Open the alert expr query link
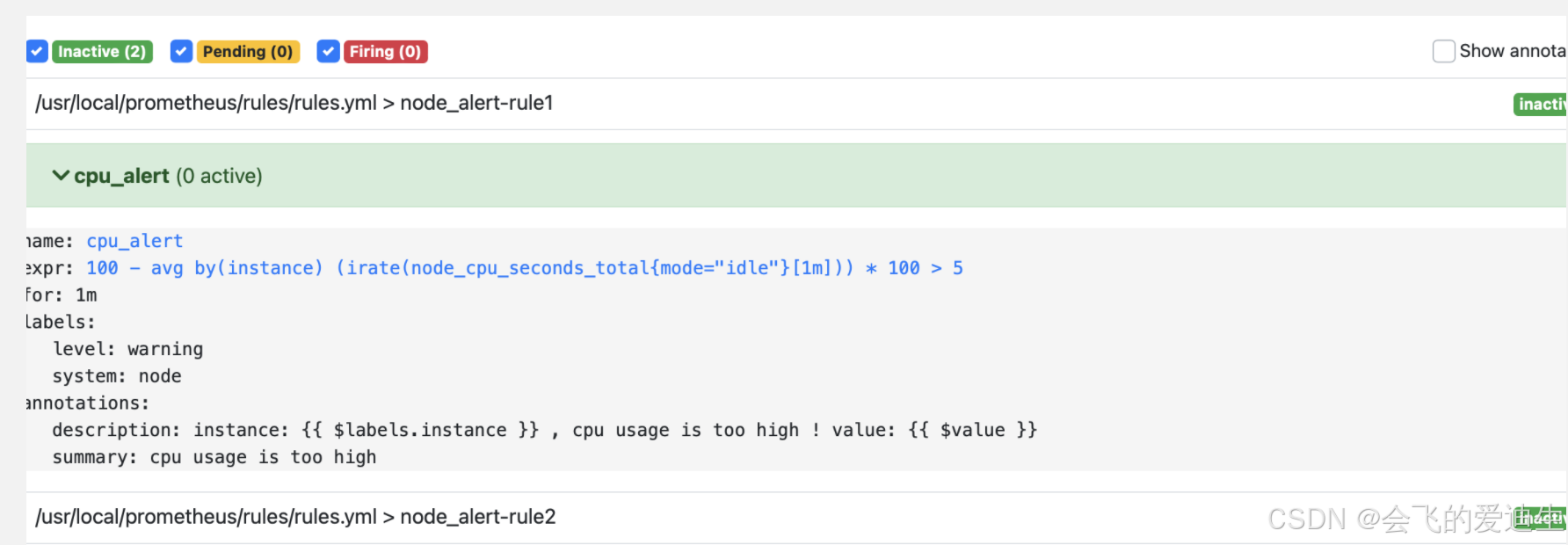The image size is (1568, 545). 525,268
